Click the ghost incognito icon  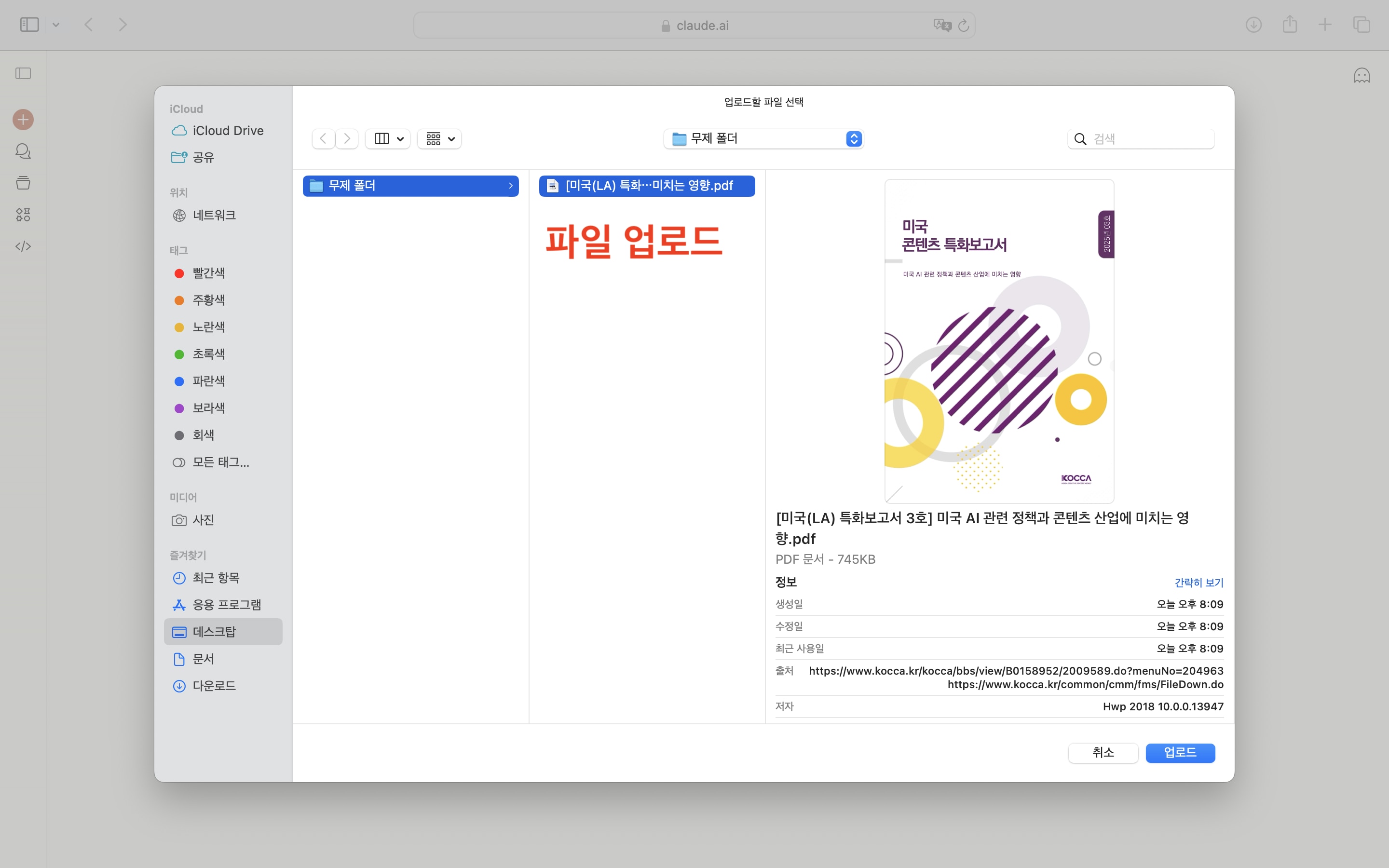coord(1362,75)
